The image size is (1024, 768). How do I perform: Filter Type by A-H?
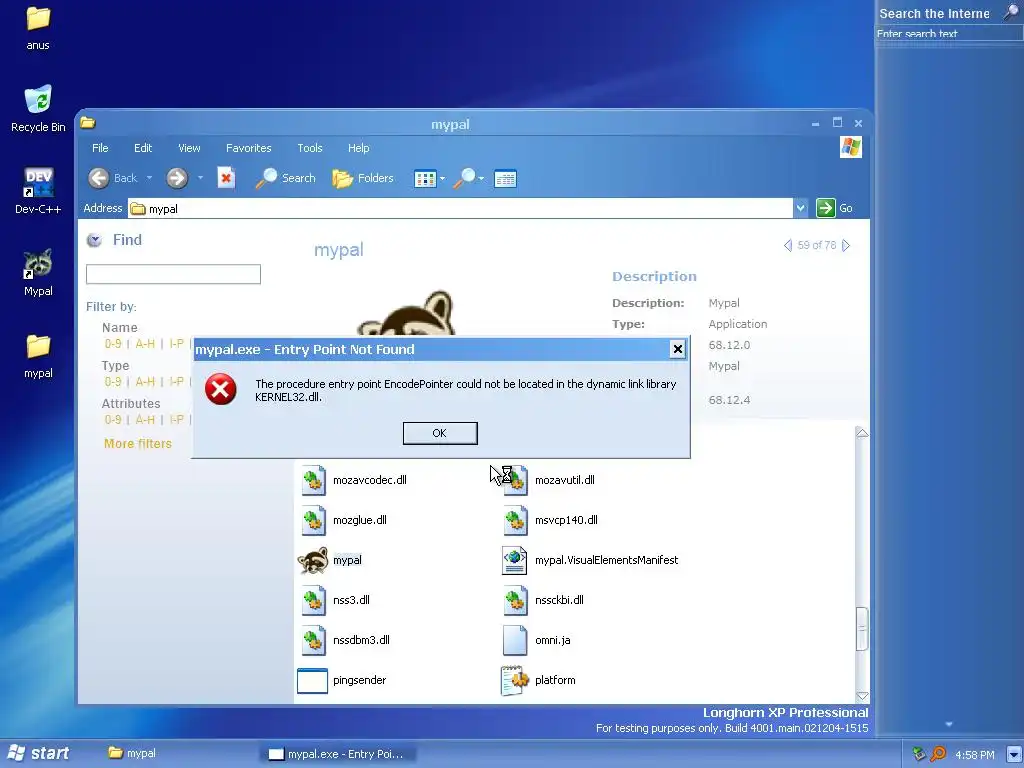click(x=145, y=381)
